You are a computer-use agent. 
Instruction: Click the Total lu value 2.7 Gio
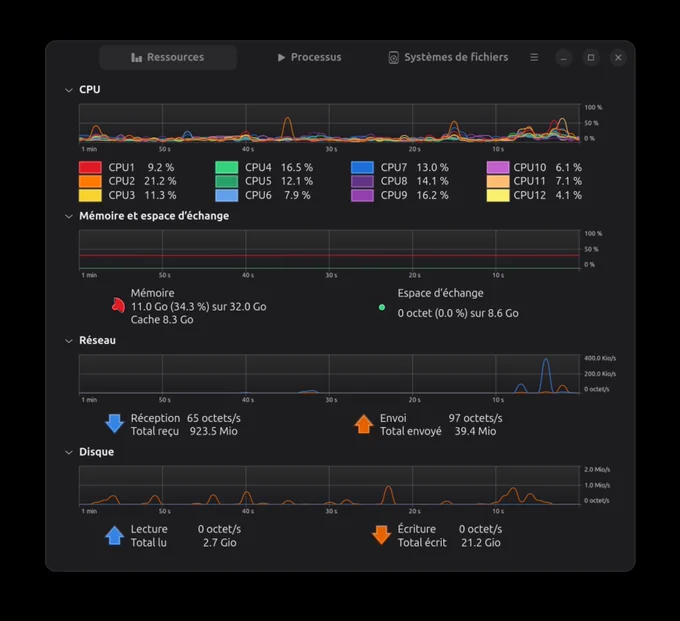219,543
